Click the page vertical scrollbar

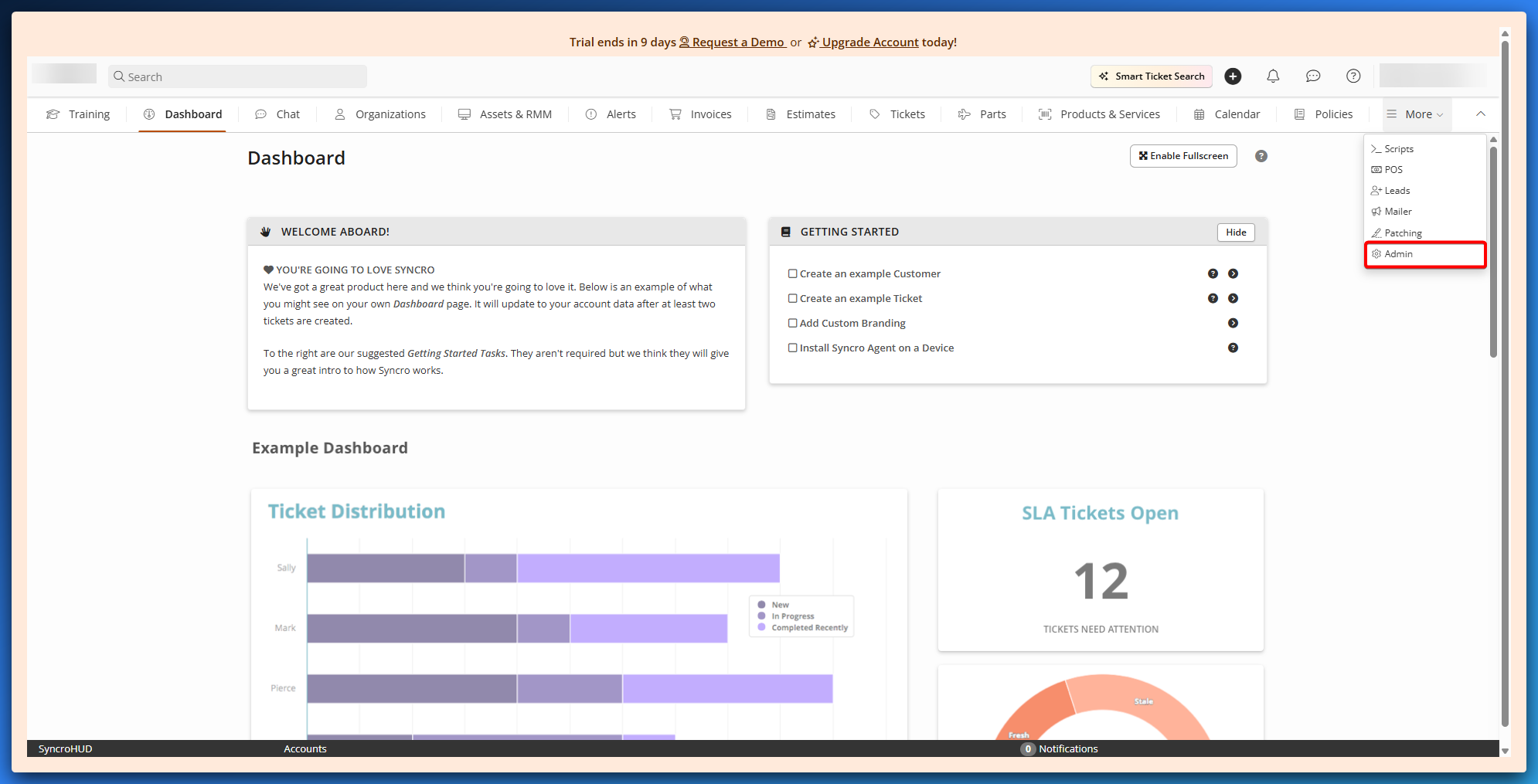(x=1505, y=382)
